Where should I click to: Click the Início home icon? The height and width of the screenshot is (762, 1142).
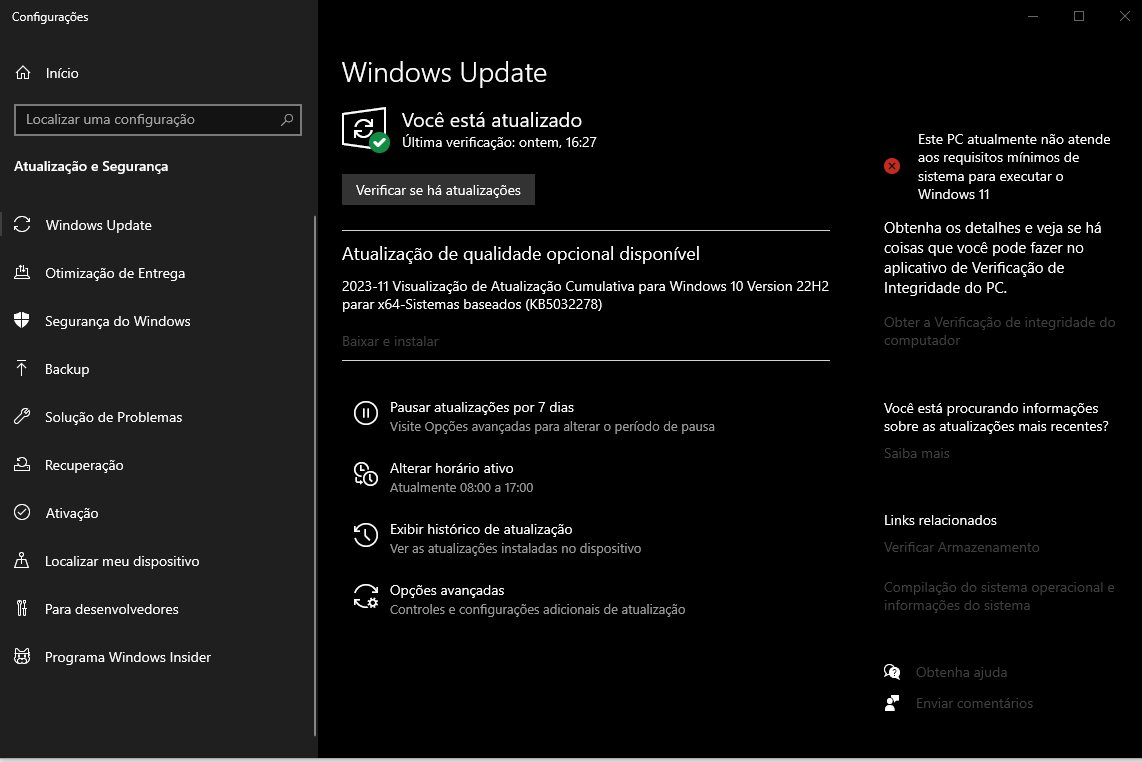pos(23,73)
